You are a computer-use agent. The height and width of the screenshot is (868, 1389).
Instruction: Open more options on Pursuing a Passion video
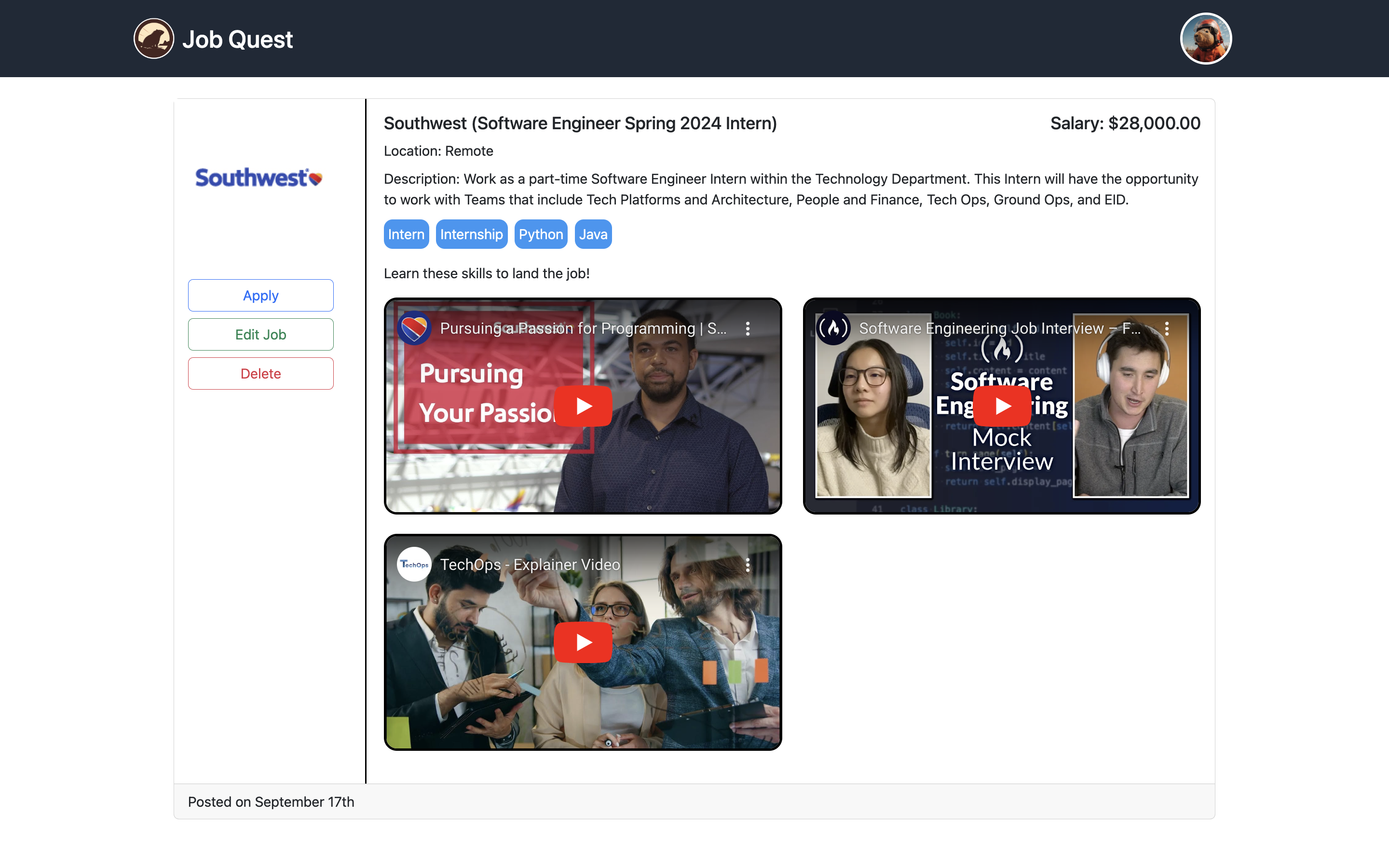[x=747, y=328]
